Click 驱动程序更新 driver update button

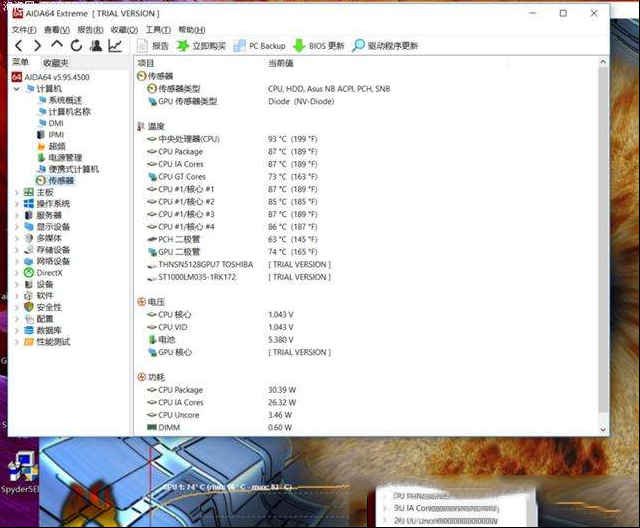coord(385,46)
